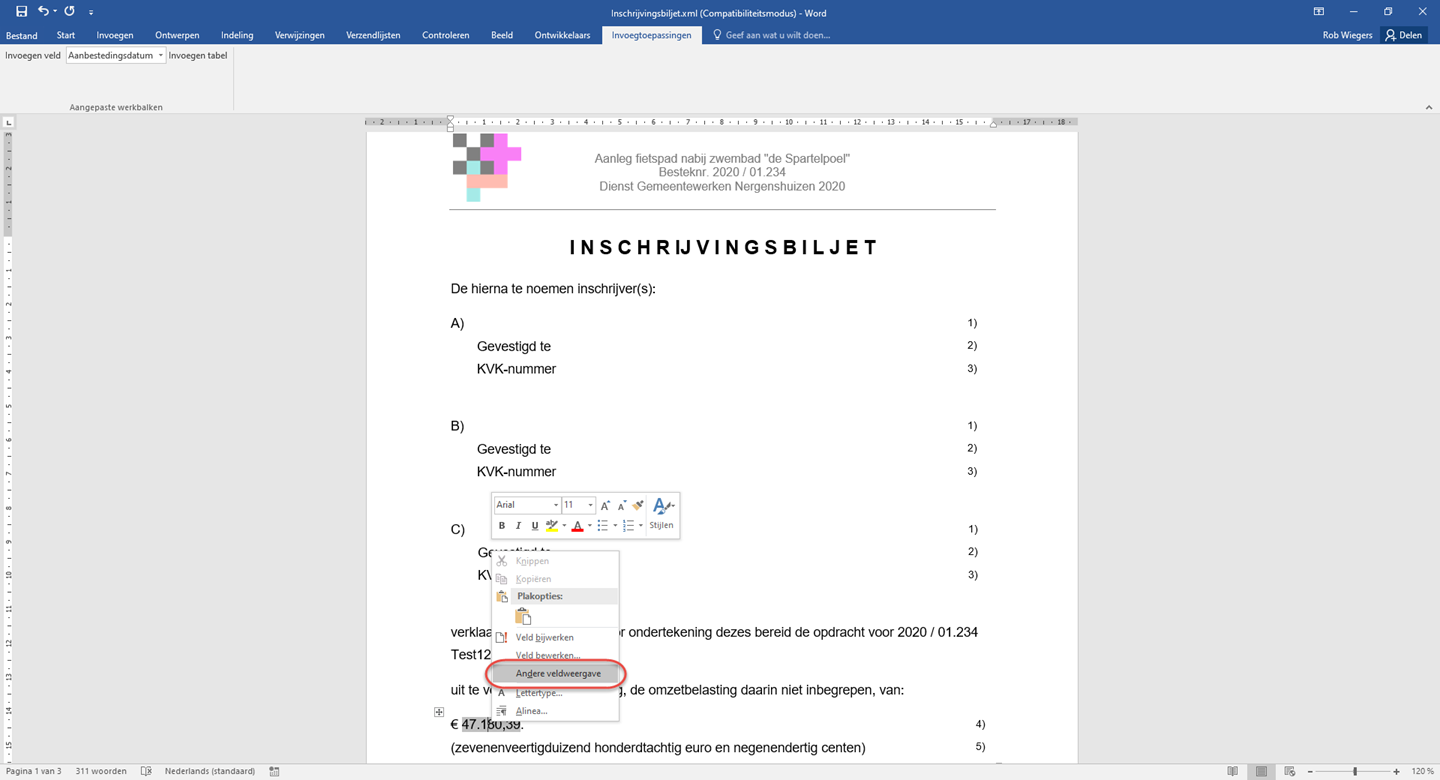Apply a bulleted list from the mini toolbar
This screenshot has height=780, width=1440.
(x=602, y=526)
